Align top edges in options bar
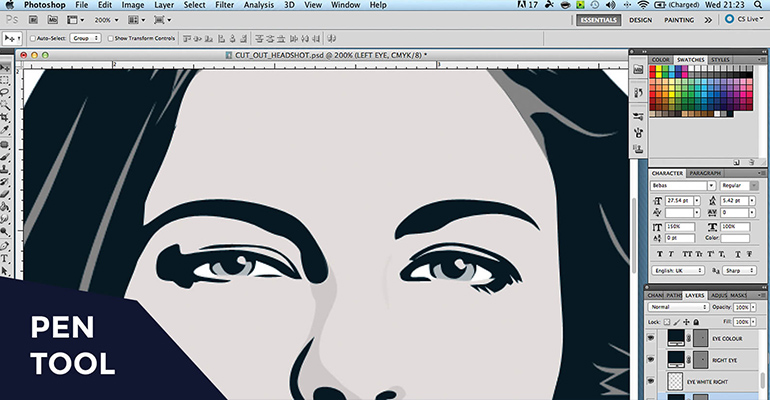The height and width of the screenshot is (400, 770). click(x=187, y=39)
